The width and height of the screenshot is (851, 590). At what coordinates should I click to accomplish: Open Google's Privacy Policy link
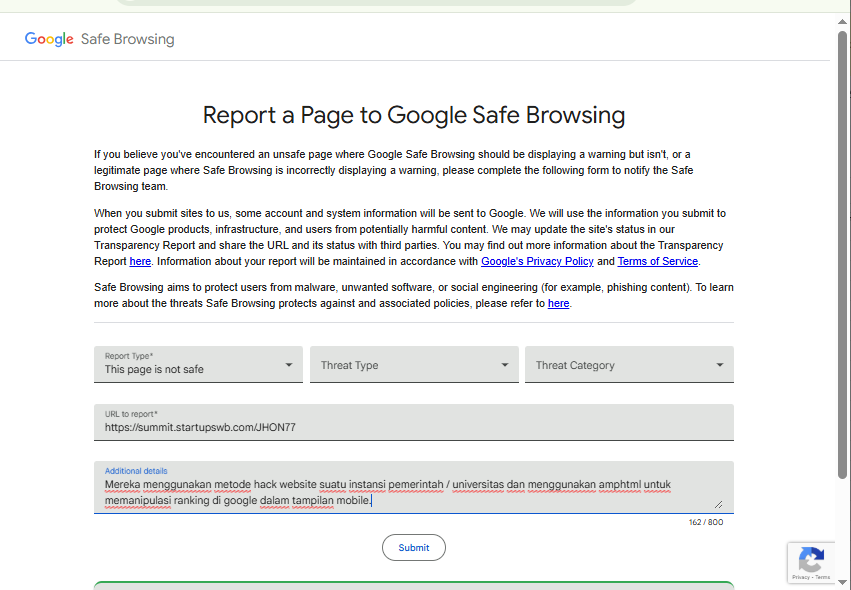pyautogui.click(x=537, y=261)
